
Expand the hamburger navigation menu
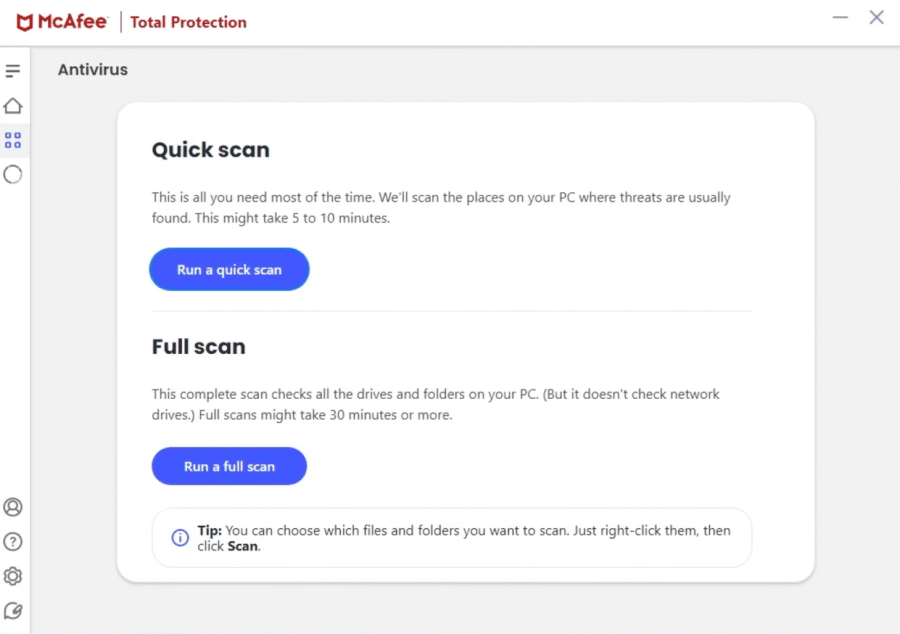[13, 71]
